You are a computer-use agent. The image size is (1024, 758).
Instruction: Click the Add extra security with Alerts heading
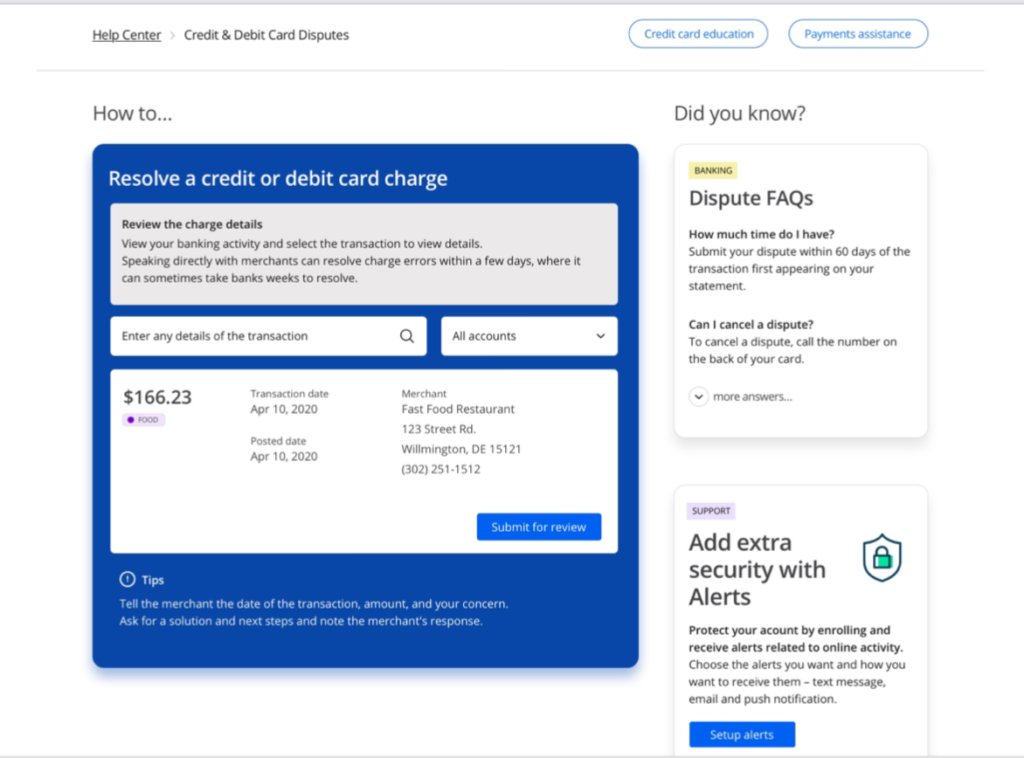[757, 569]
